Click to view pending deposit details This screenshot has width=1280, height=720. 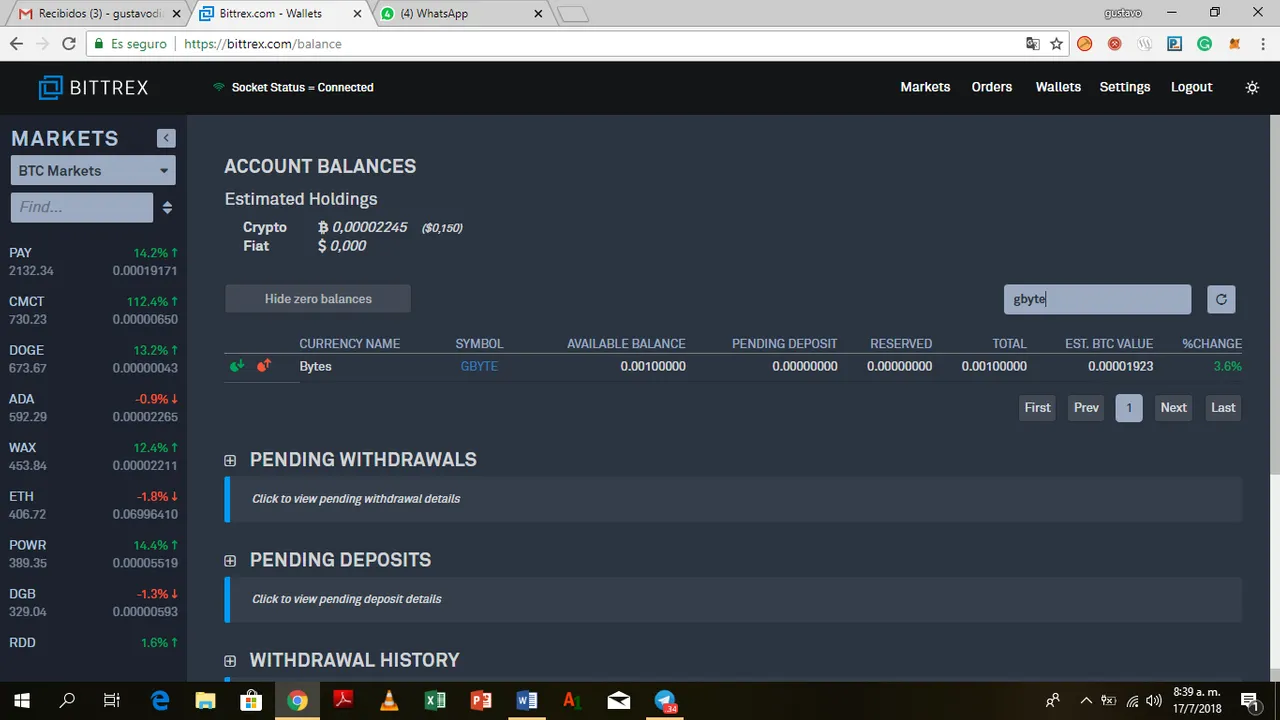(346, 599)
